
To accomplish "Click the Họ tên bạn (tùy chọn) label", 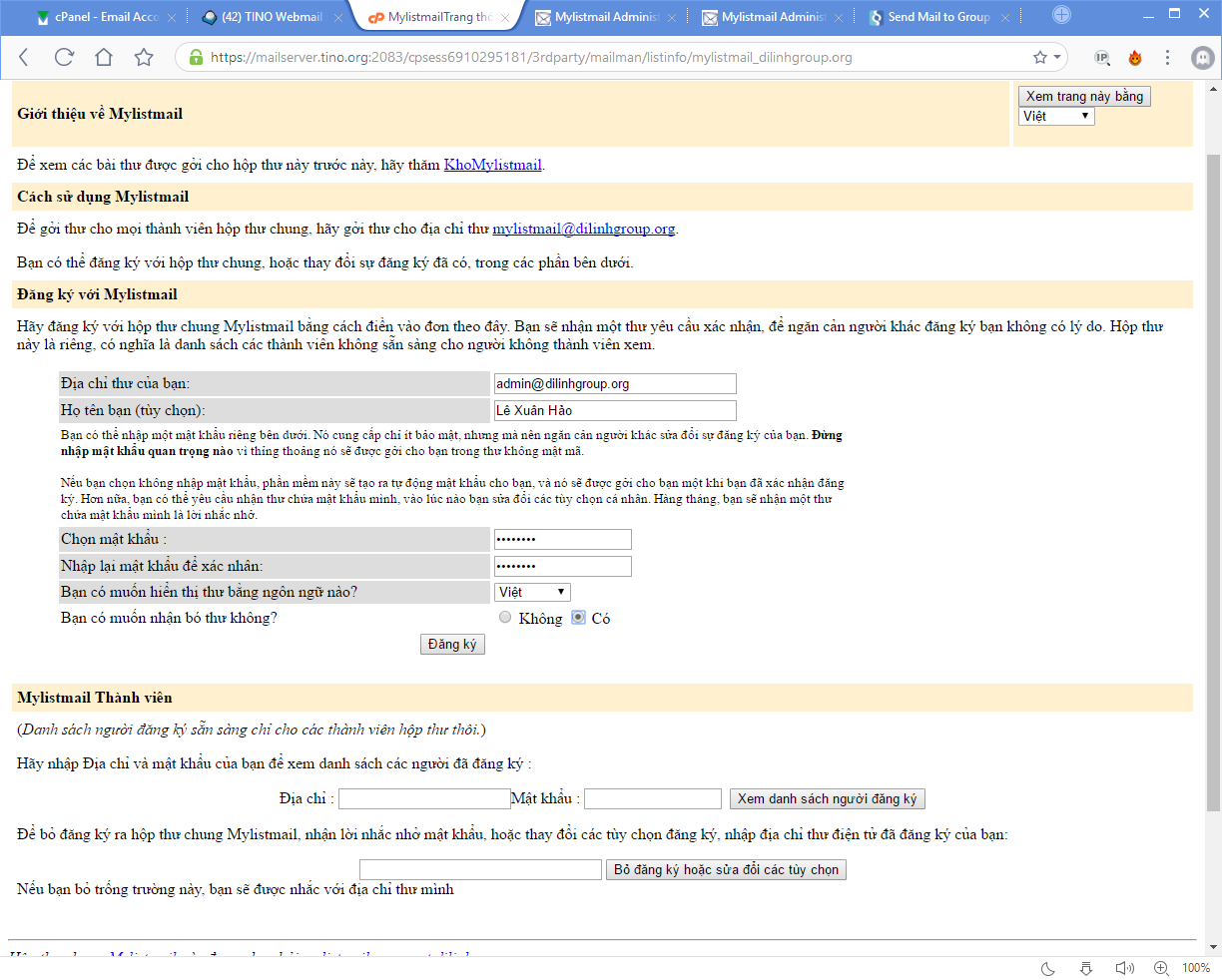I will point(133,410).
